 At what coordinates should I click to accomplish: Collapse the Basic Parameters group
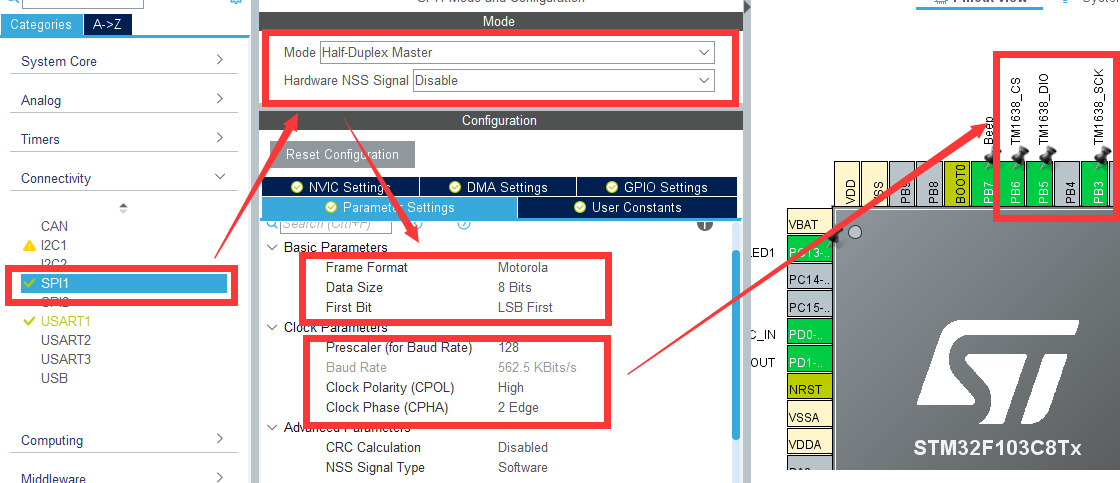272,247
